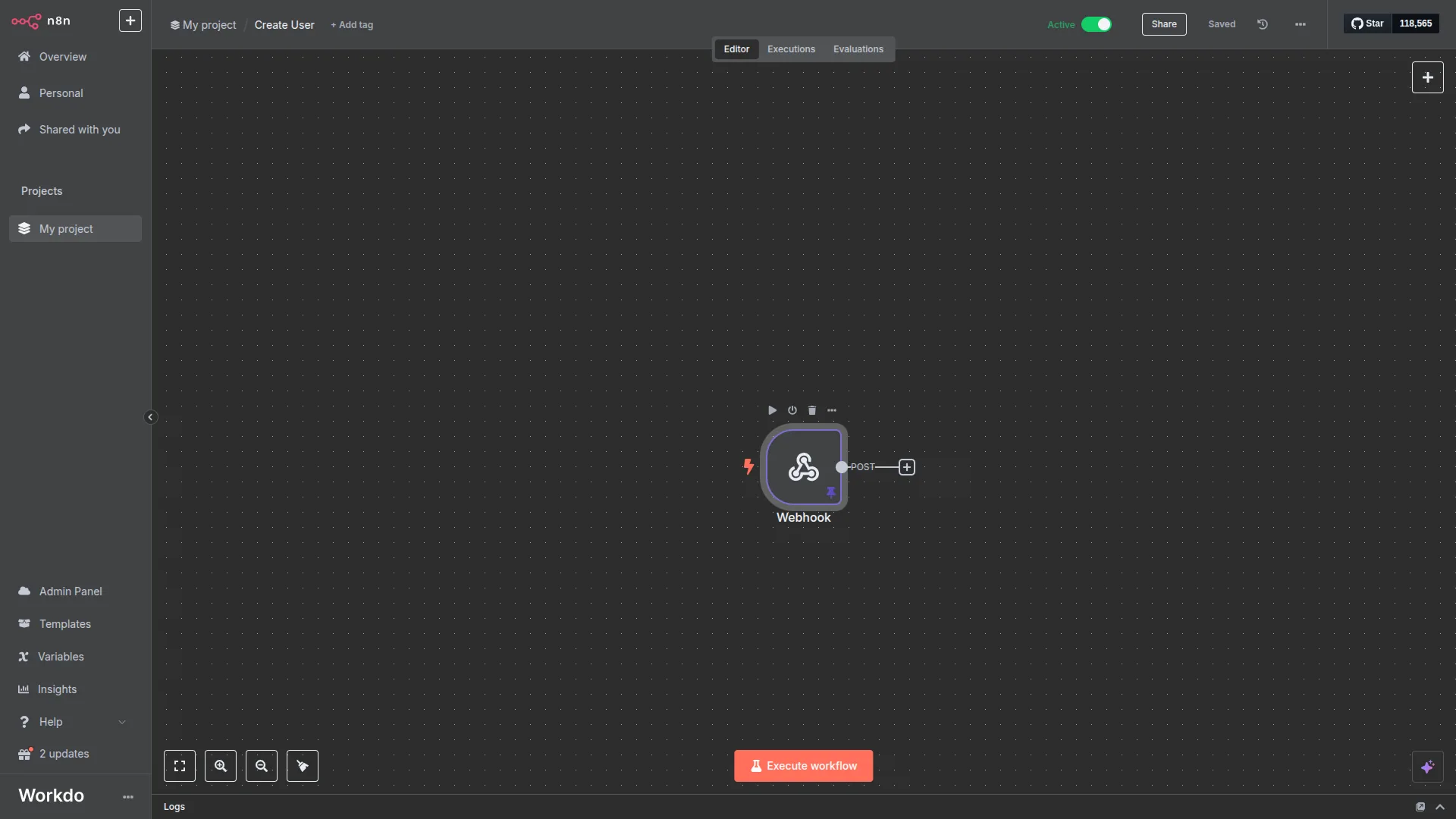Click the Share button
Image resolution: width=1456 pixels, height=819 pixels.
pyautogui.click(x=1163, y=24)
